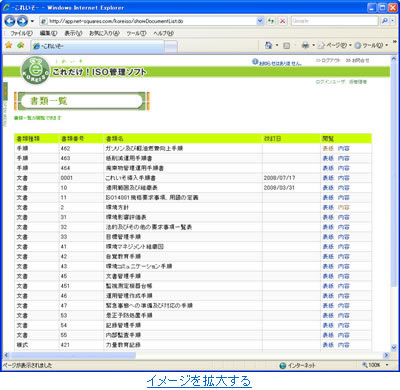Click the horizontal scrollbar left arrow
This screenshot has height=390, width=400.
(x=6, y=355)
